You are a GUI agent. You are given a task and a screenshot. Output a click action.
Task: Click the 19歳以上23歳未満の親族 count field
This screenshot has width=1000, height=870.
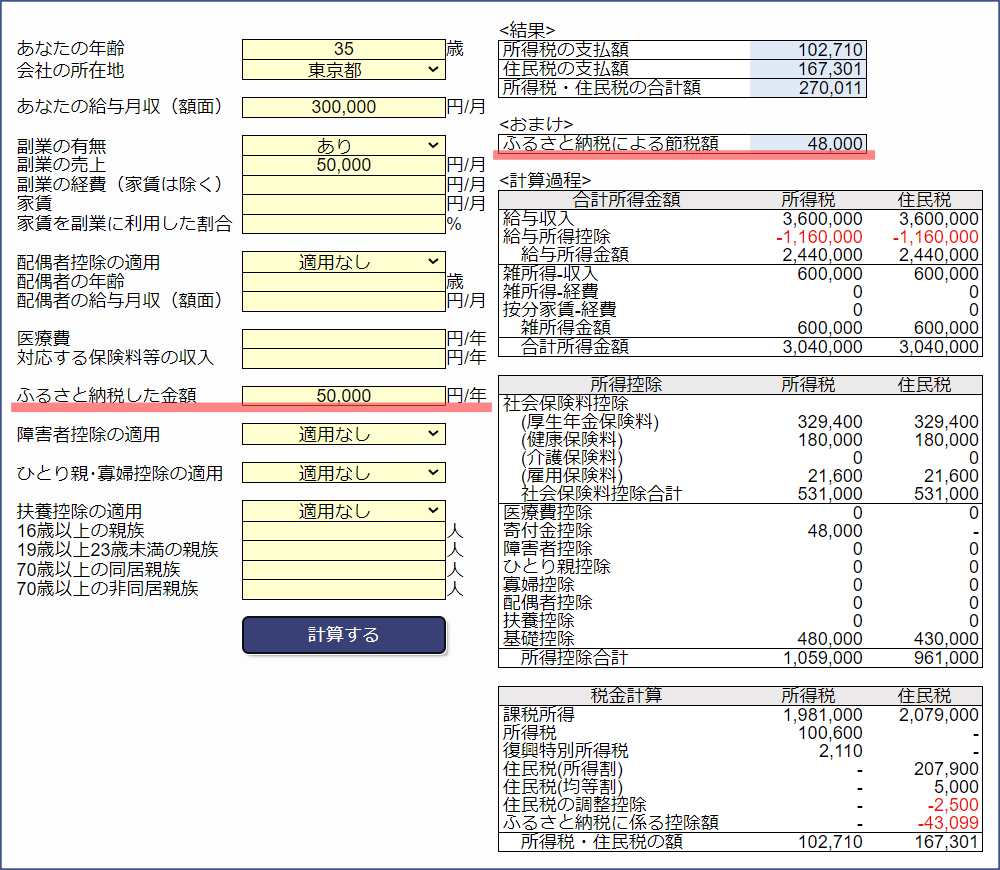344,550
